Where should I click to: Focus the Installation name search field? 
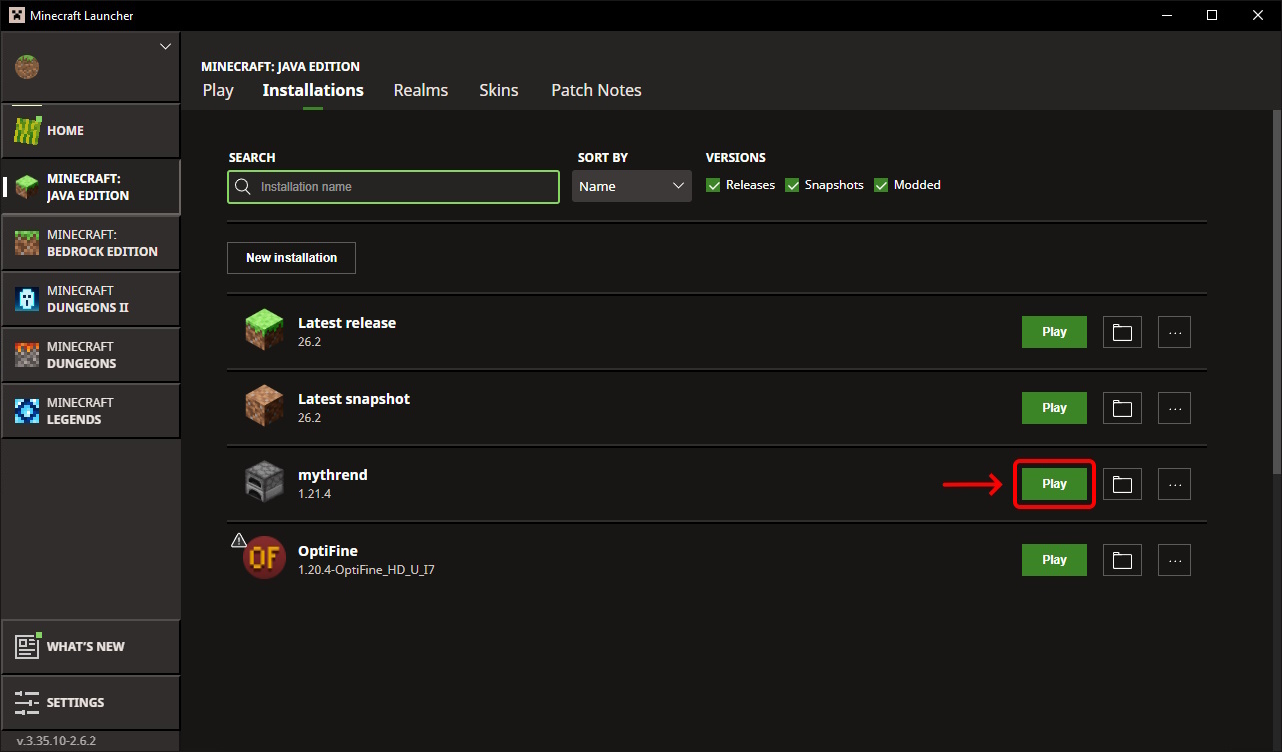[393, 187]
